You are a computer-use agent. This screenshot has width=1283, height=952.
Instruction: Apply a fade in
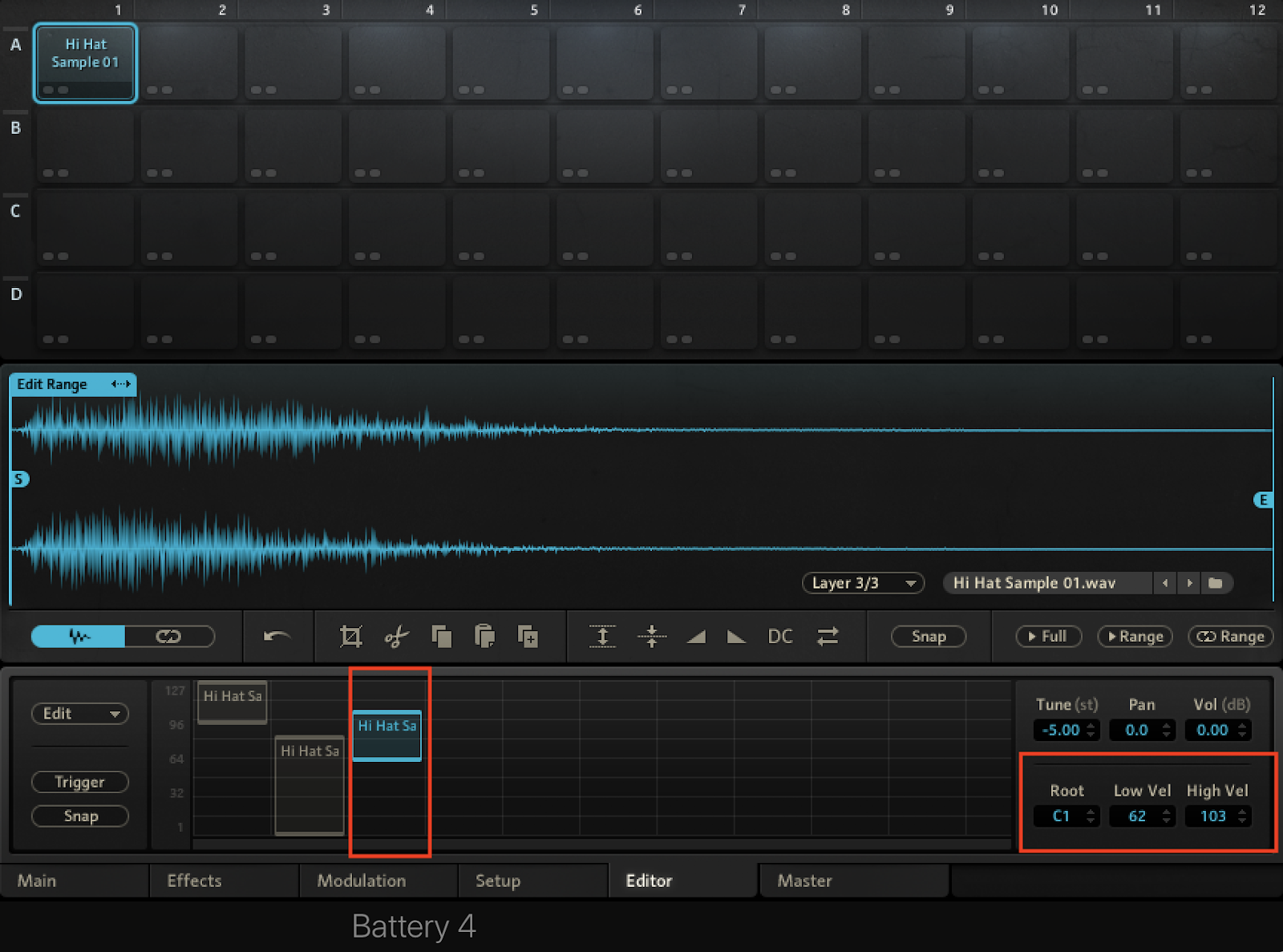pyautogui.click(x=696, y=637)
